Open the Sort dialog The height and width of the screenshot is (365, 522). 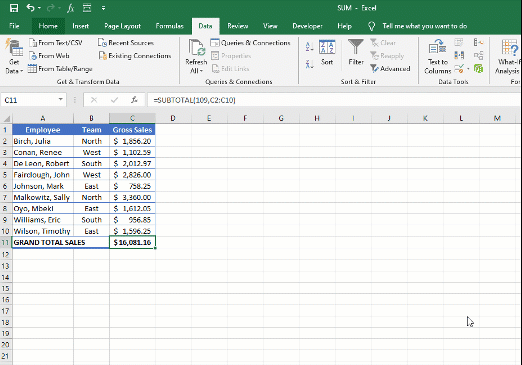[x=327, y=53]
